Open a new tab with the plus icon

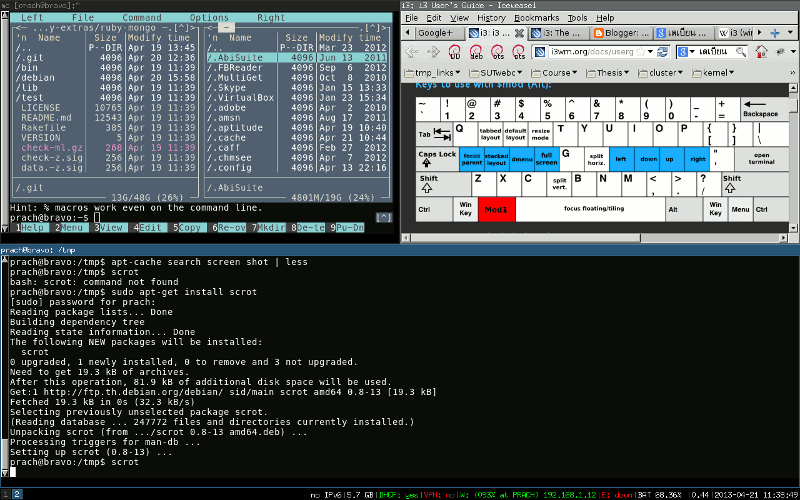click(x=774, y=33)
